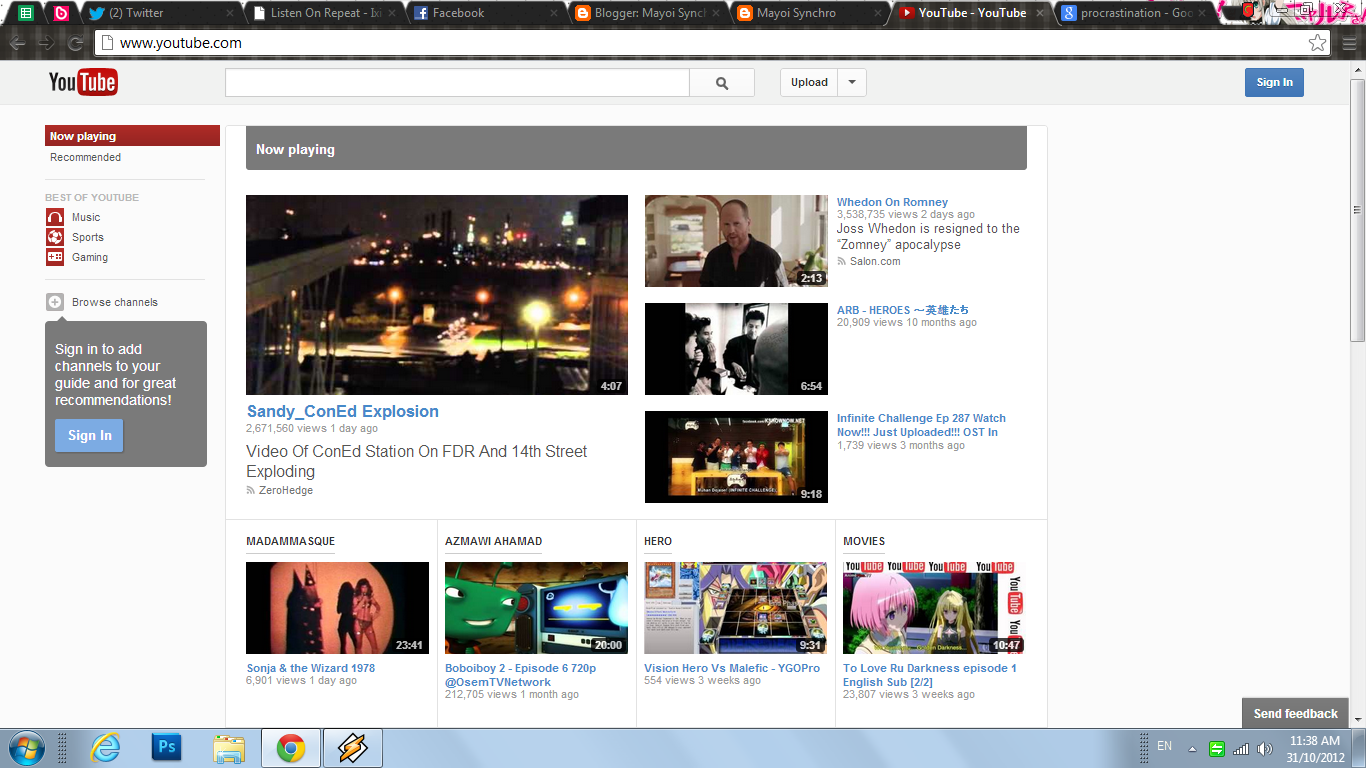Open the Winamp taskbar icon
The height and width of the screenshot is (768, 1366).
353,748
